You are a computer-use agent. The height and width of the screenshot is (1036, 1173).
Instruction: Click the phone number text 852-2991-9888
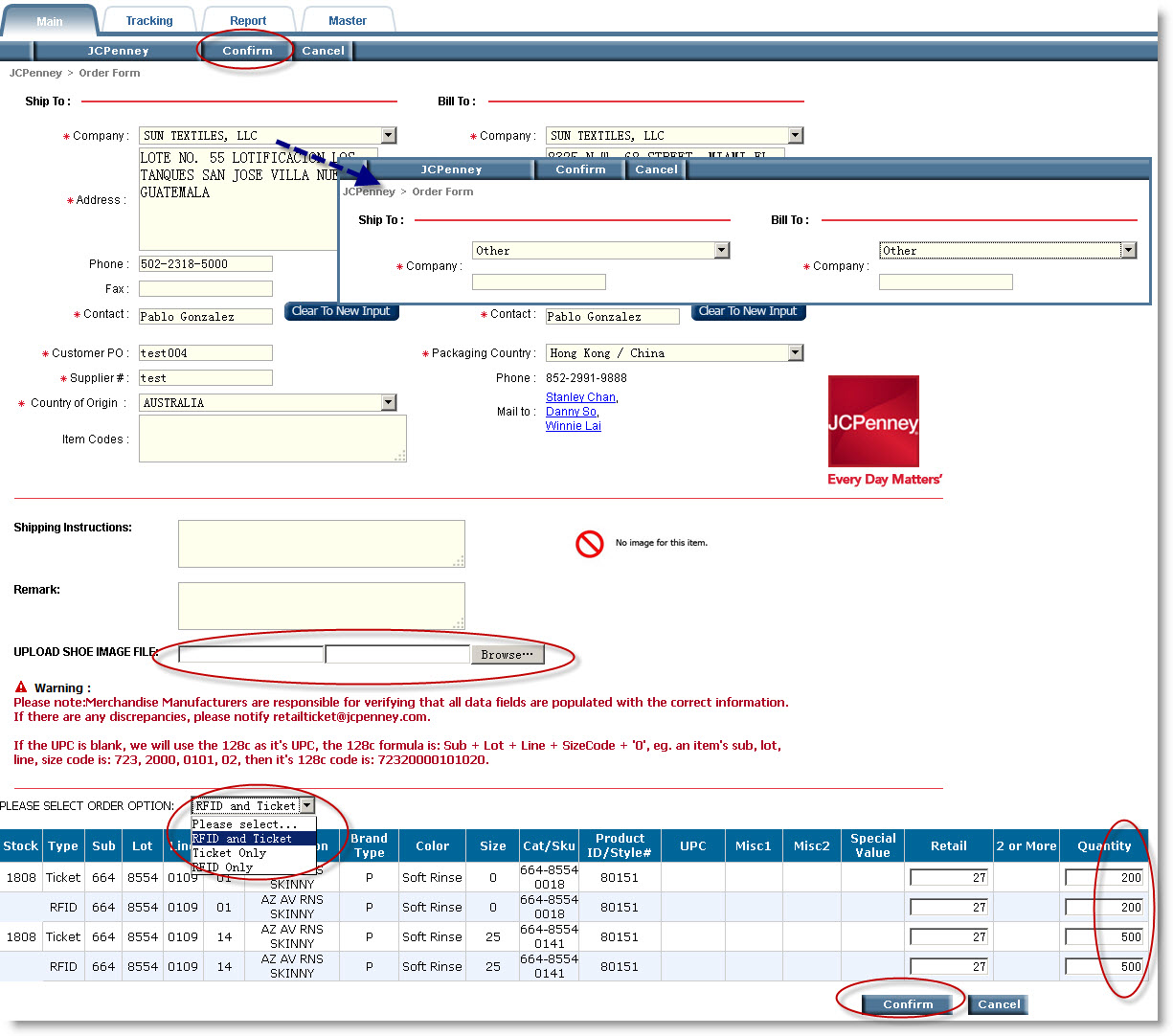click(x=586, y=378)
